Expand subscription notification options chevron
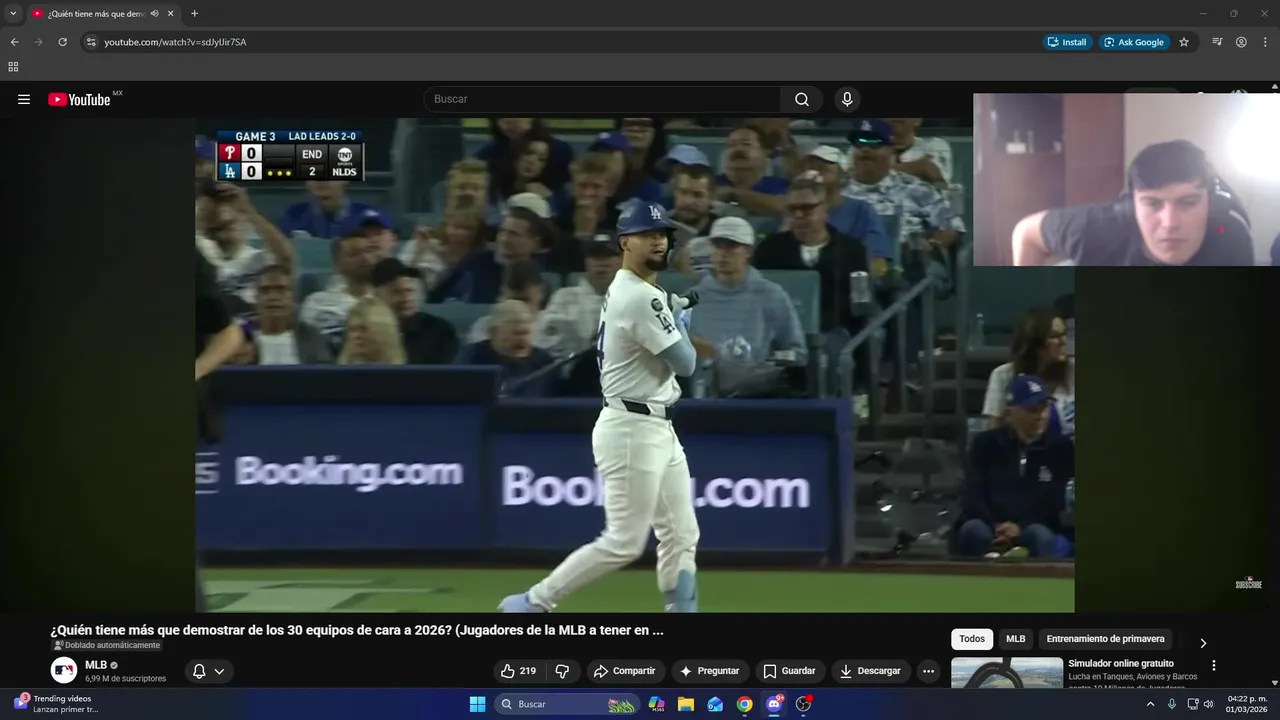 point(219,671)
